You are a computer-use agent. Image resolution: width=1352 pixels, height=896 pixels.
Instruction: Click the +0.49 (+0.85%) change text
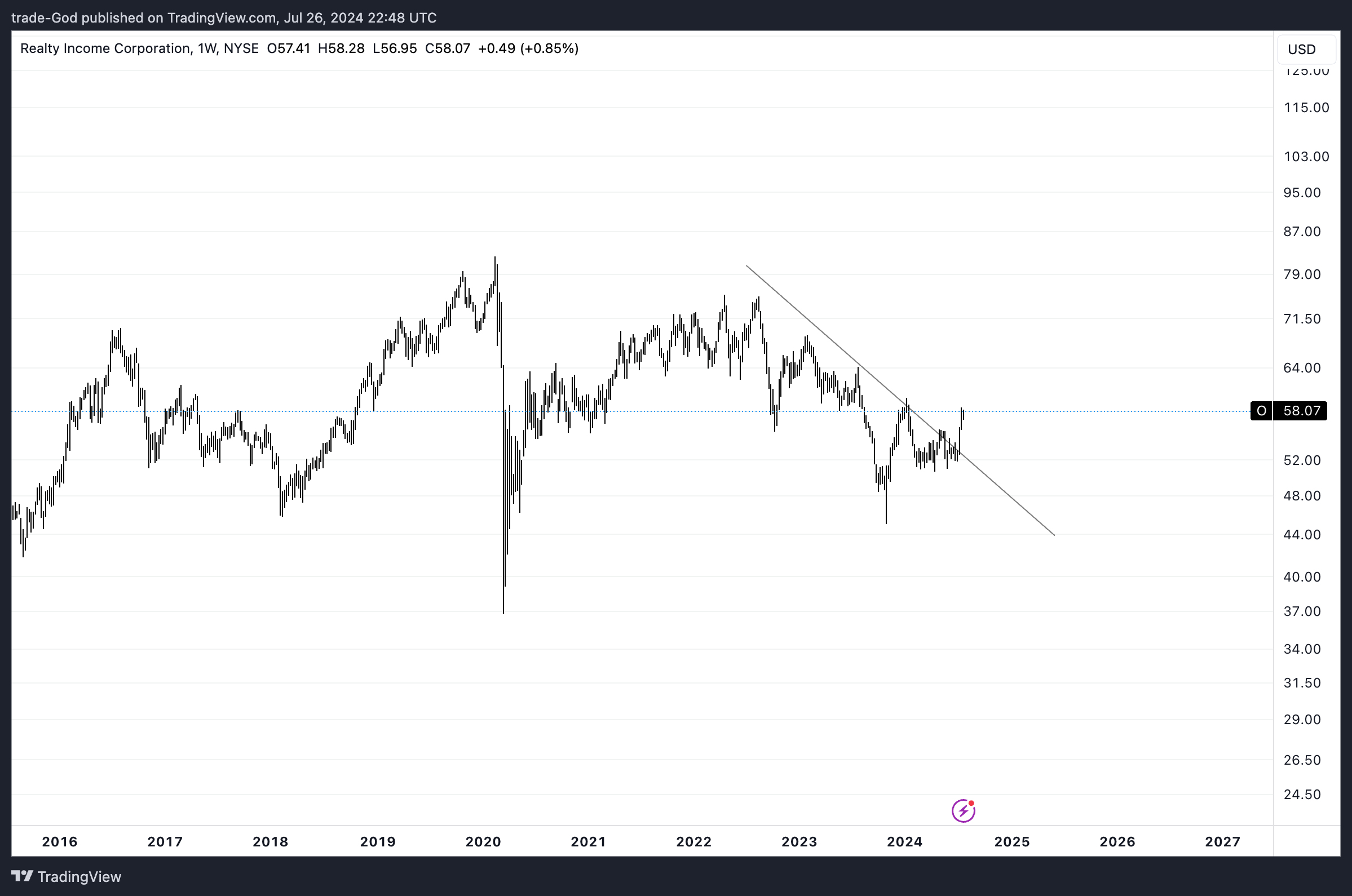(x=528, y=48)
